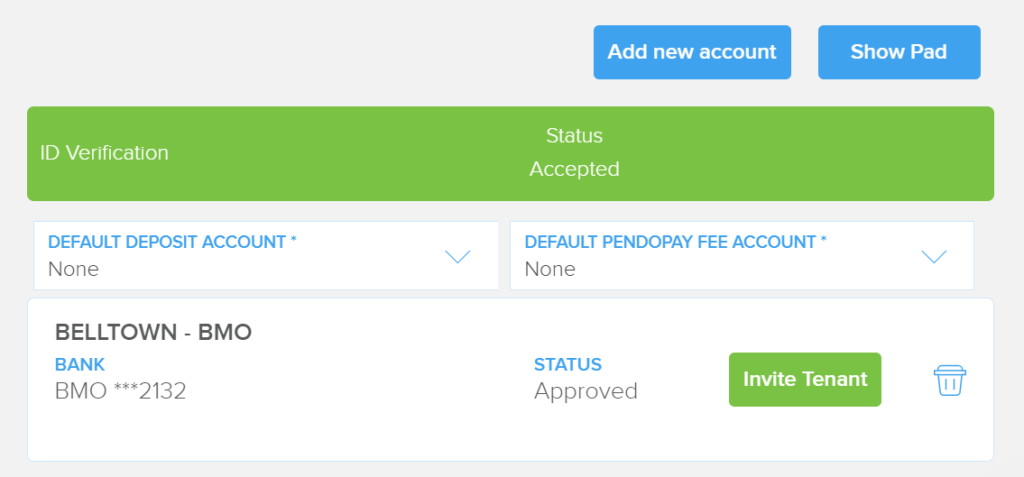1024x477 pixels.
Task: Click None value under Default Deposit Account
Action: pyautogui.click(x=73, y=269)
